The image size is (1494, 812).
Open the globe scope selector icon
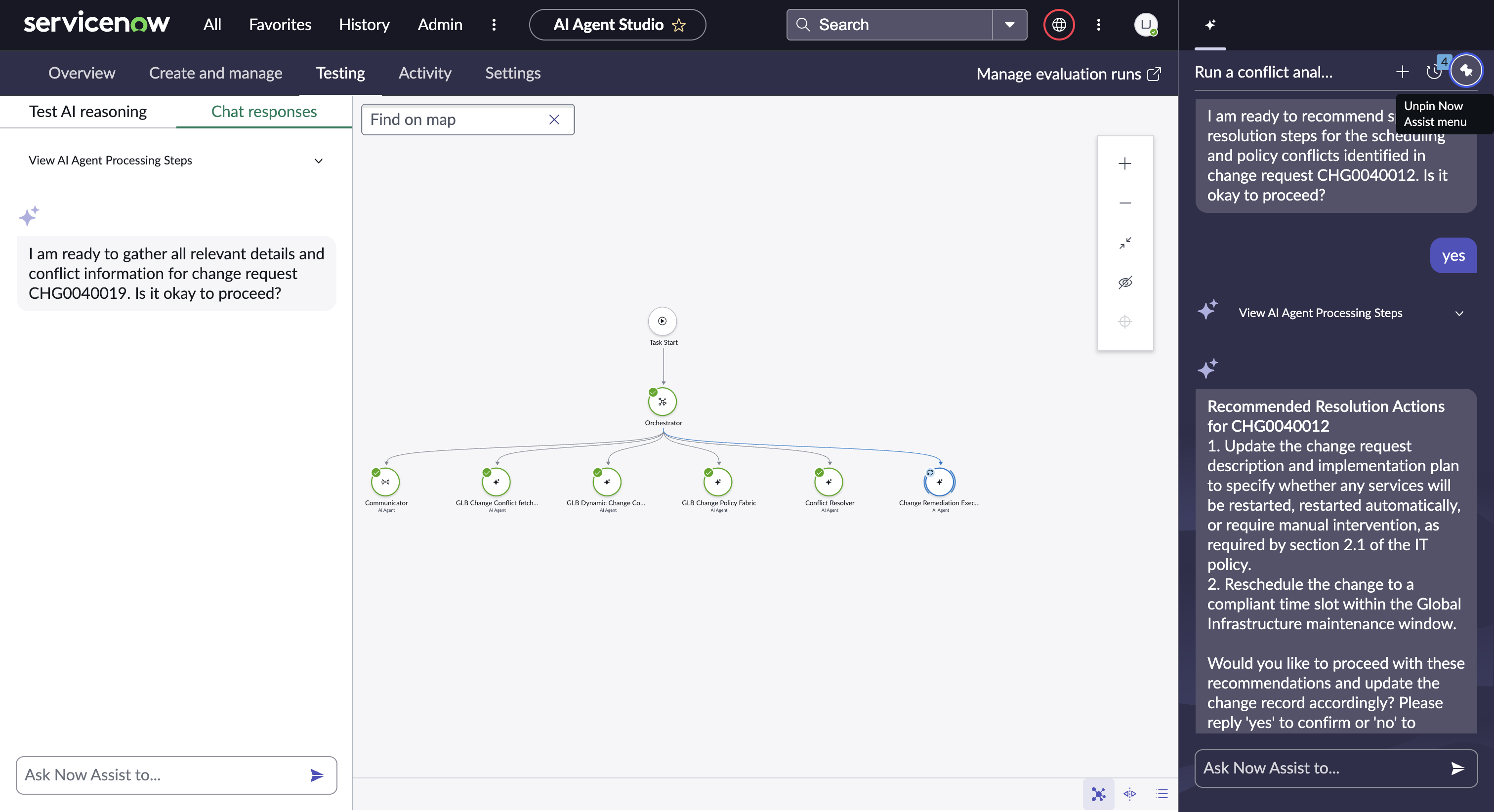click(1058, 24)
